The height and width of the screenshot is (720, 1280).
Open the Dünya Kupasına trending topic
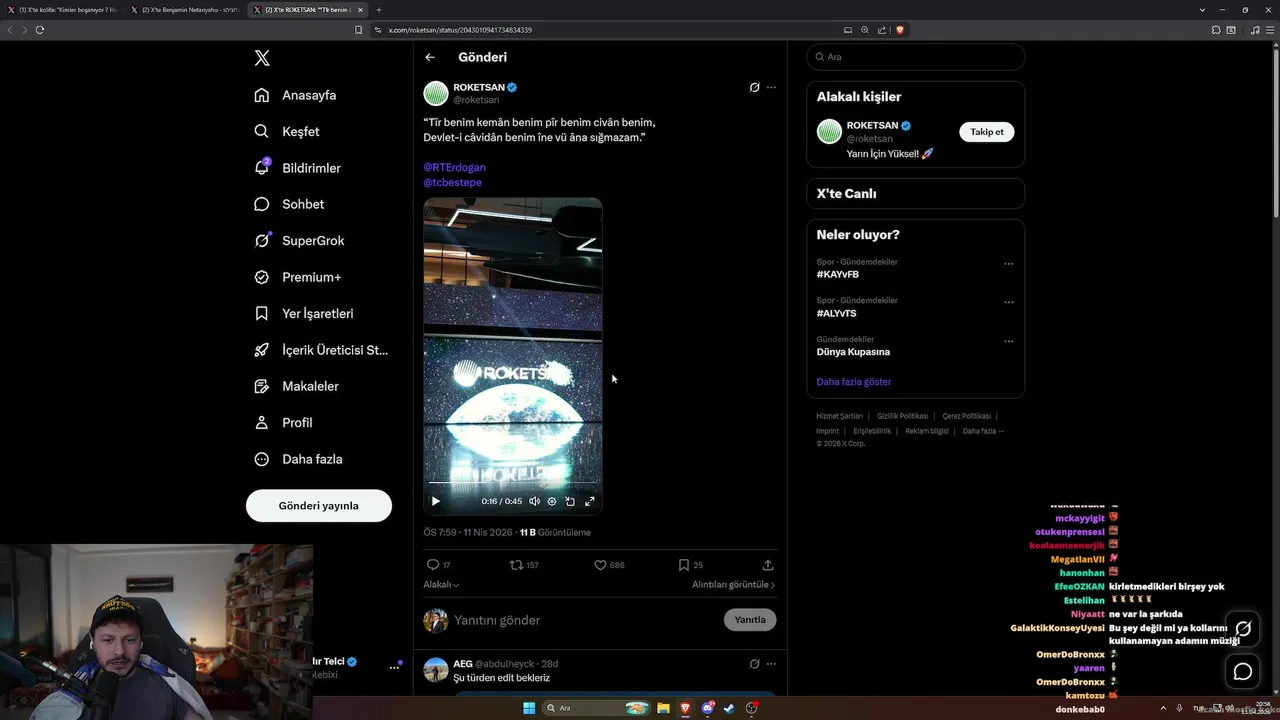pyautogui.click(x=853, y=352)
